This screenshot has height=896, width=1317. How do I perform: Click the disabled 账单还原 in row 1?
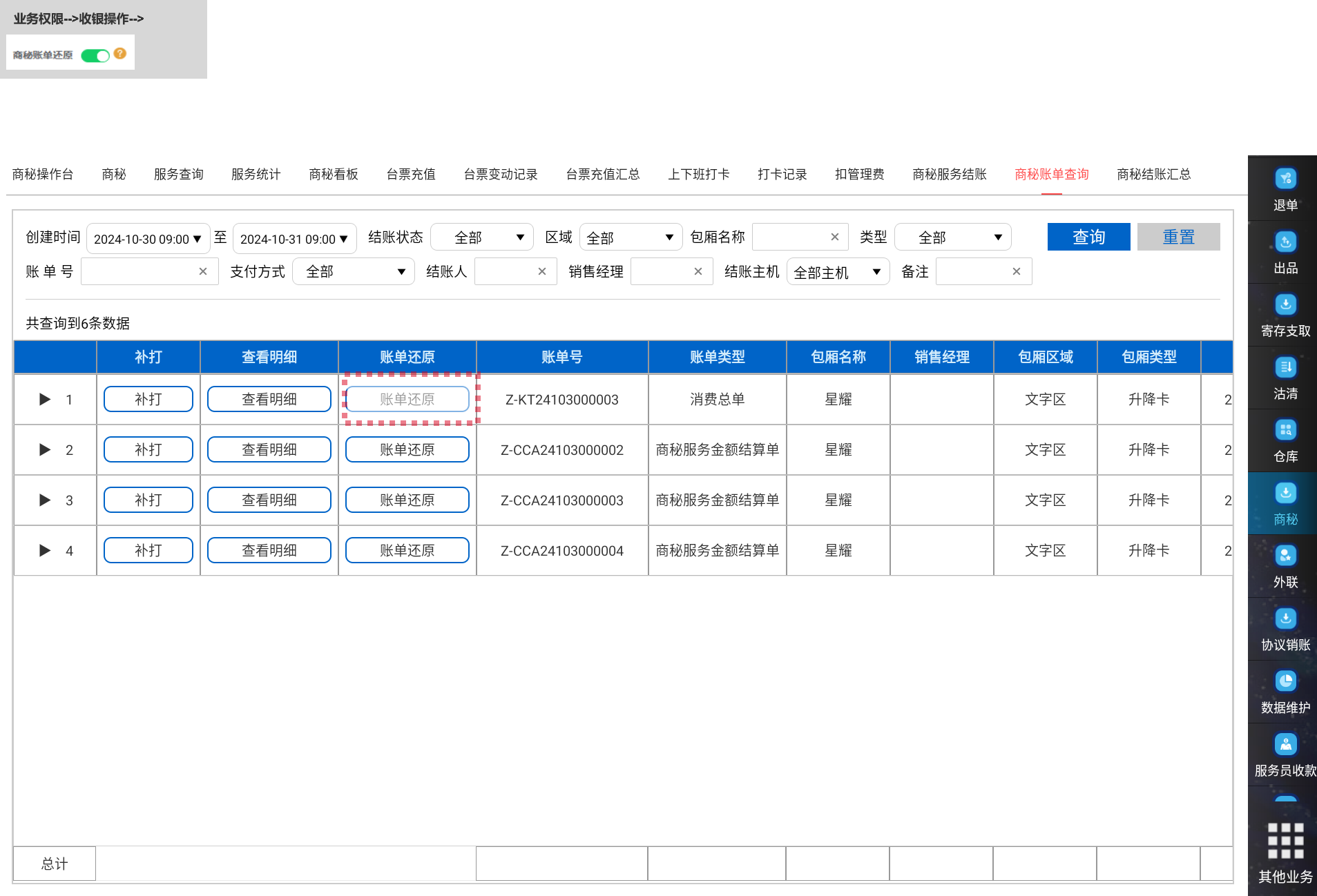click(x=407, y=399)
